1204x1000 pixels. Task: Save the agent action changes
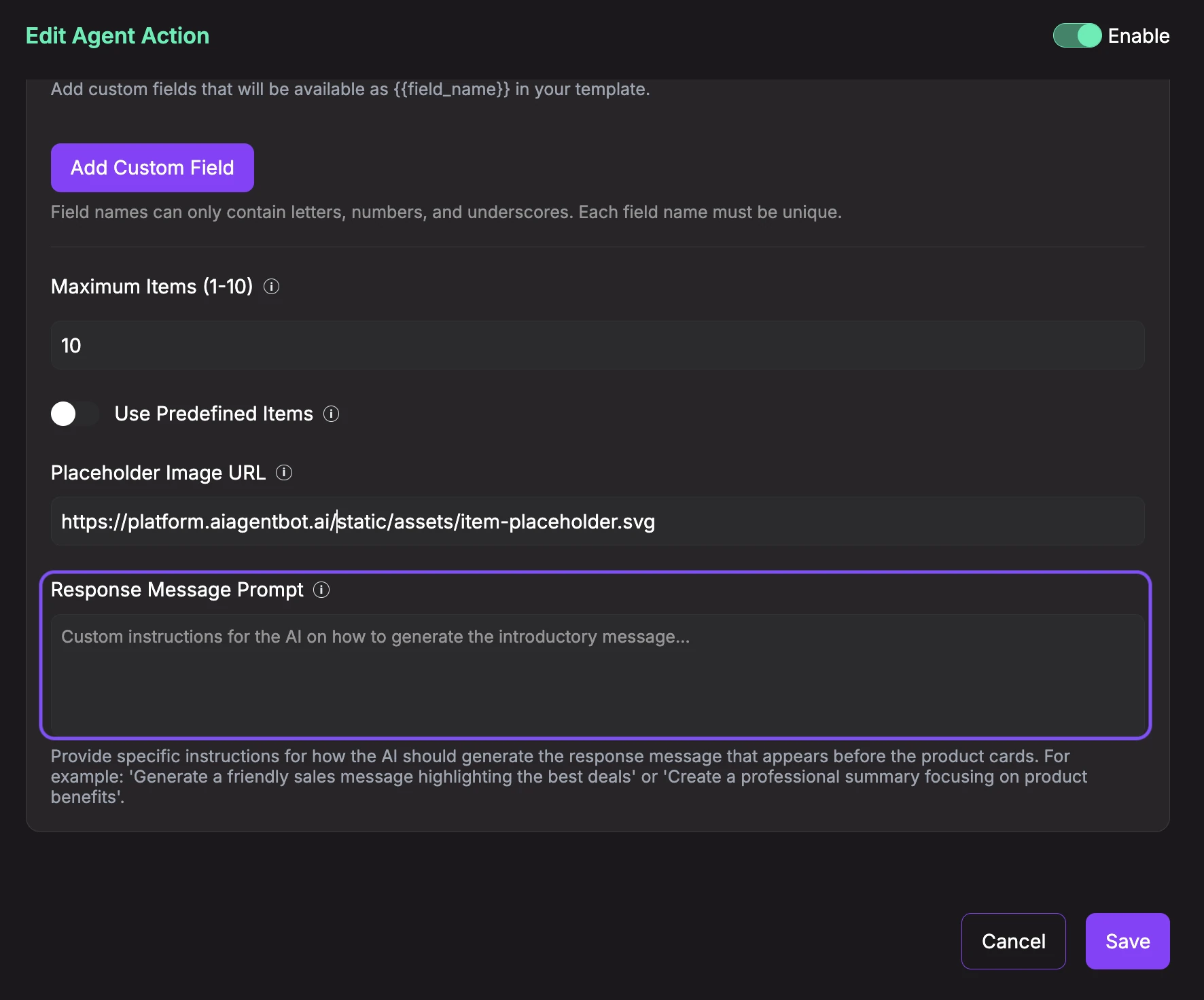point(1127,941)
